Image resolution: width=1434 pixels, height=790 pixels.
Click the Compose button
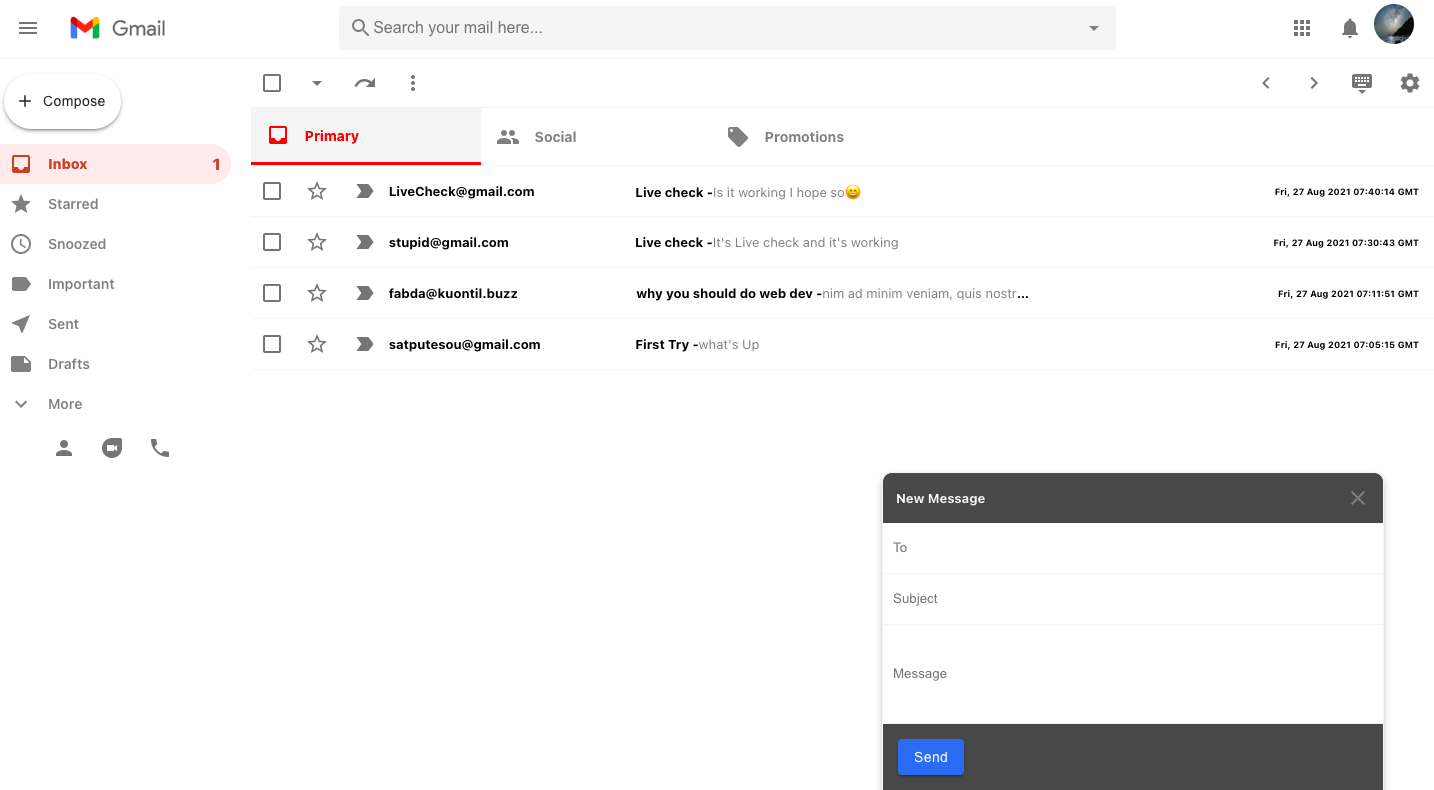tap(63, 100)
